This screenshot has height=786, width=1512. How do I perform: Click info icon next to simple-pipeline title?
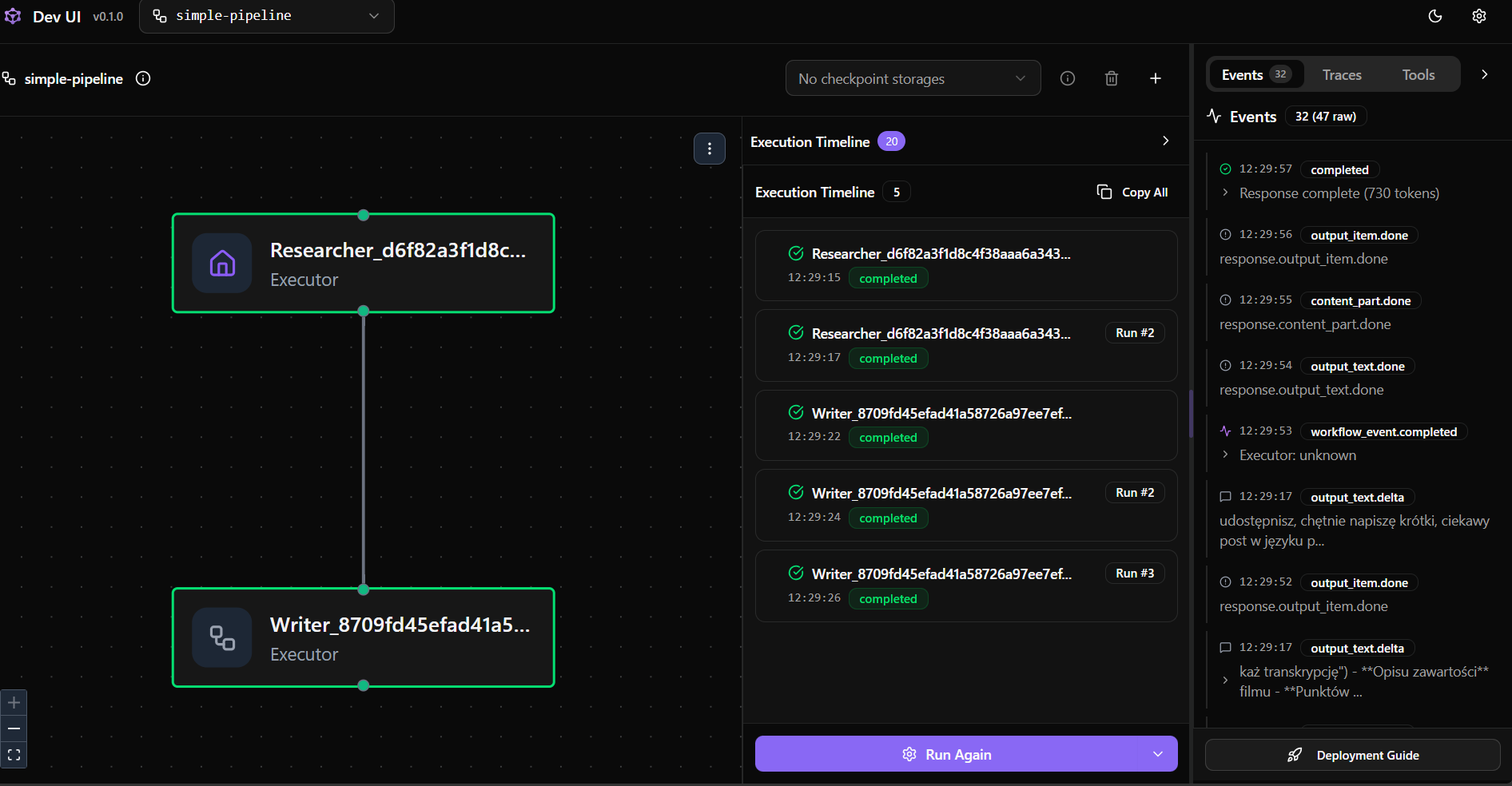(x=143, y=78)
